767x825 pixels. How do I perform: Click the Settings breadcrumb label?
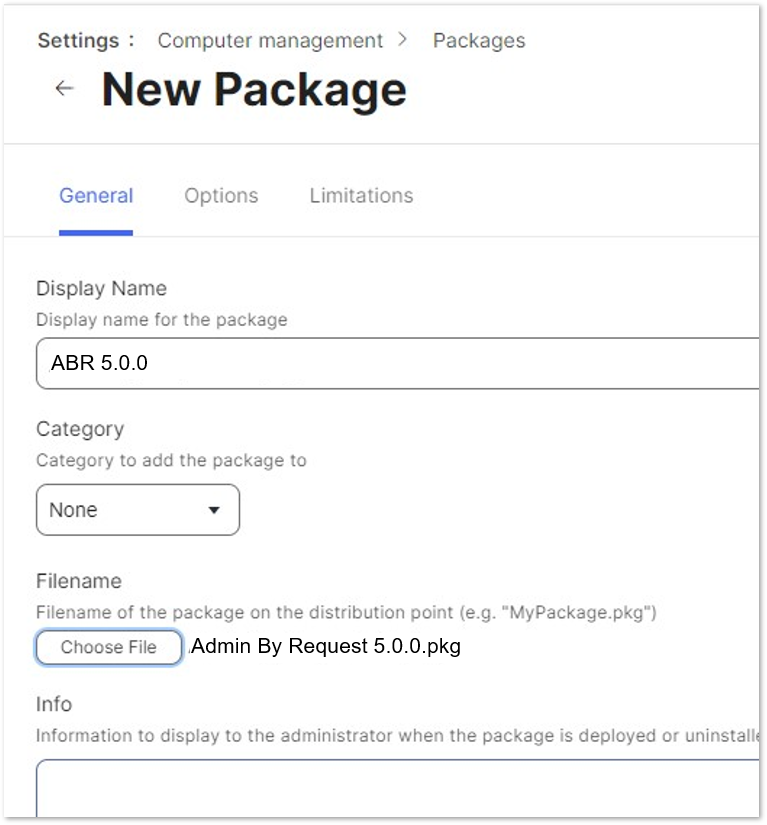coord(78,41)
